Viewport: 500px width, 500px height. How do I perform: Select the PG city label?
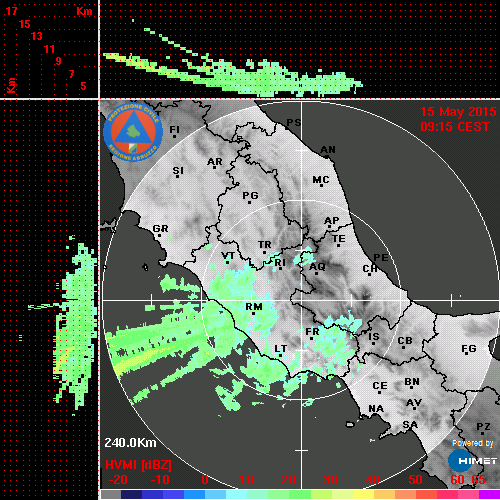[x=250, y=195]
